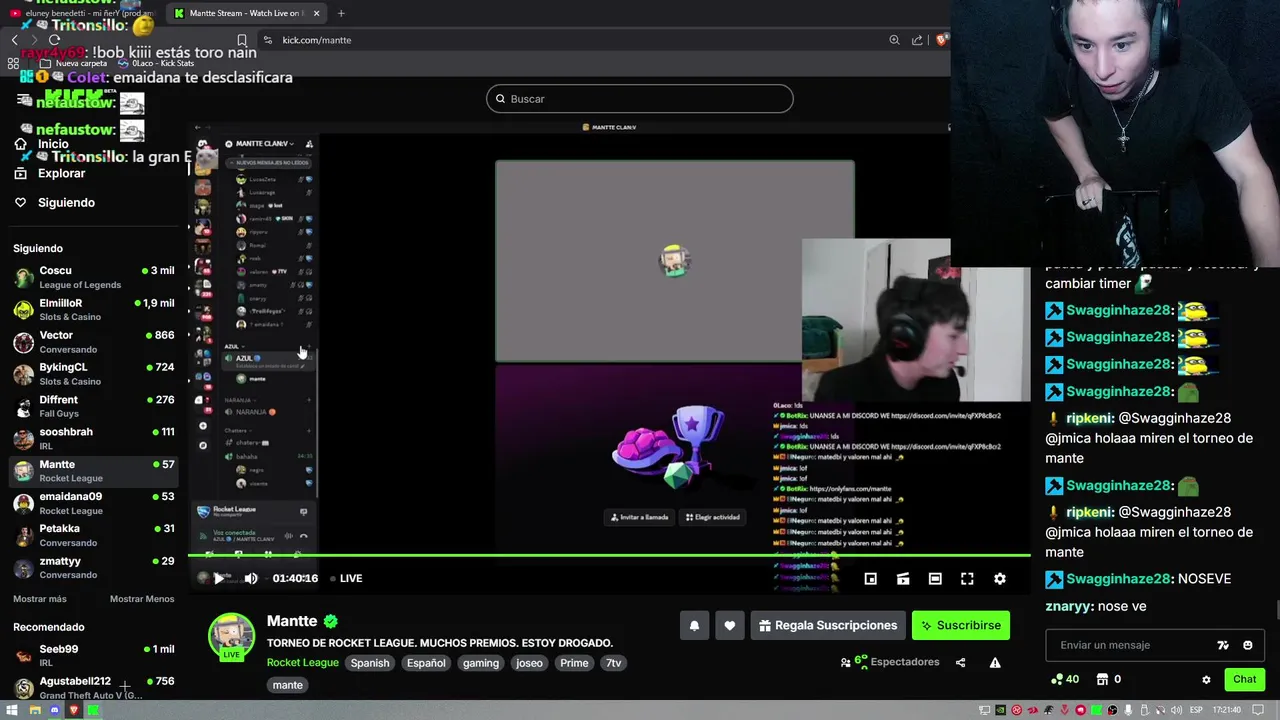Open Diffrent channel in sidebar
Image resolution: width=1280 pixels, height=720 pixels.
tap(95, 406)
